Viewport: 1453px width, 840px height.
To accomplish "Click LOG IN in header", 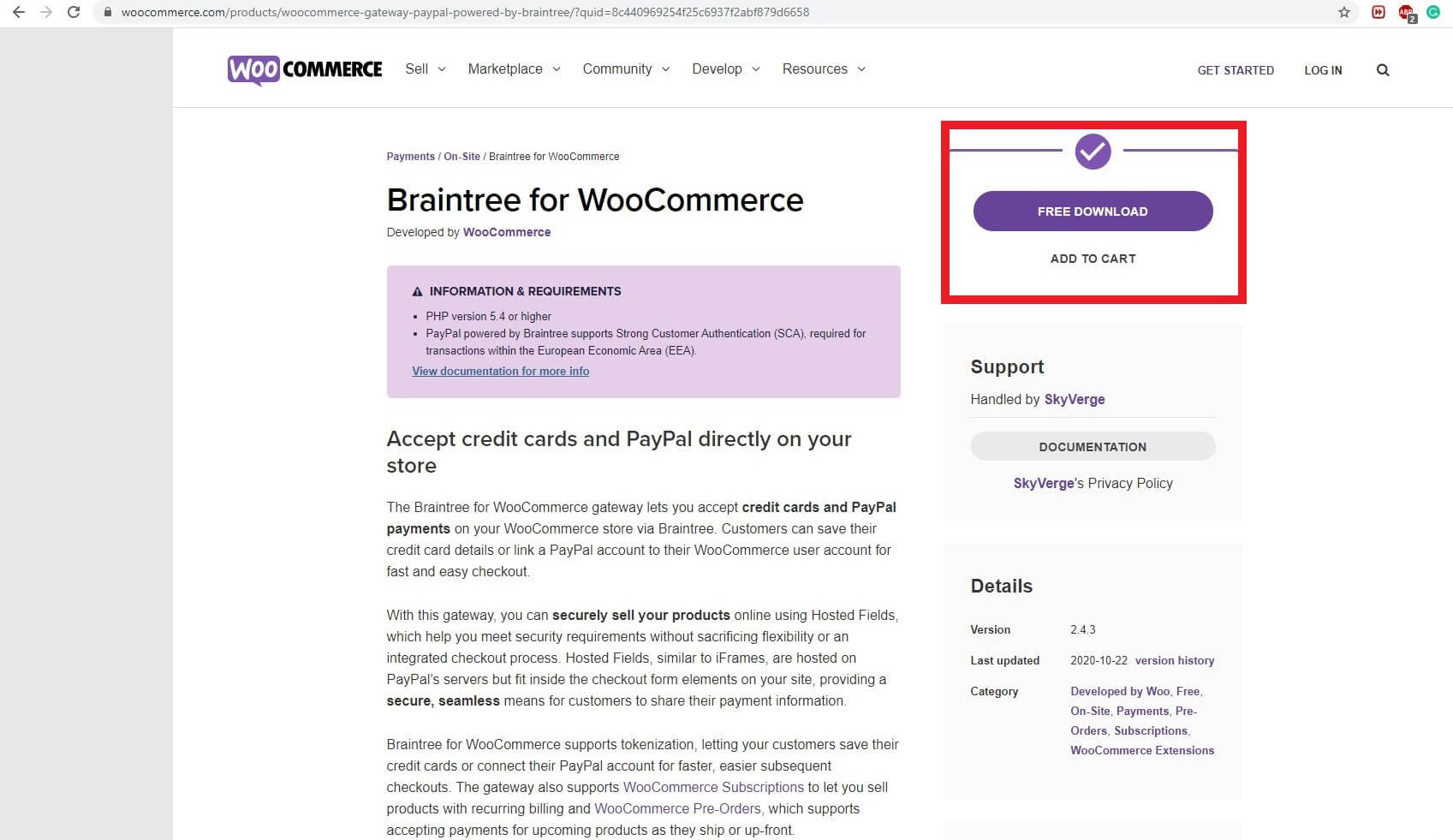I will (x=1323, y=70).
